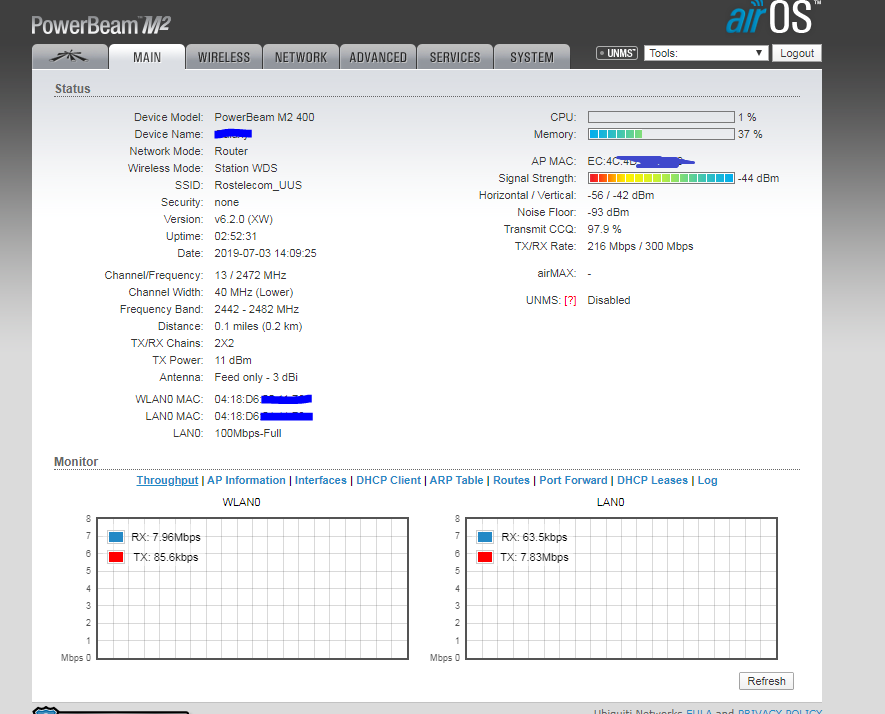View the Interfaces monitor
Image resolution: width=885 pixels, height=714 pixels.
tap(321, 480)
